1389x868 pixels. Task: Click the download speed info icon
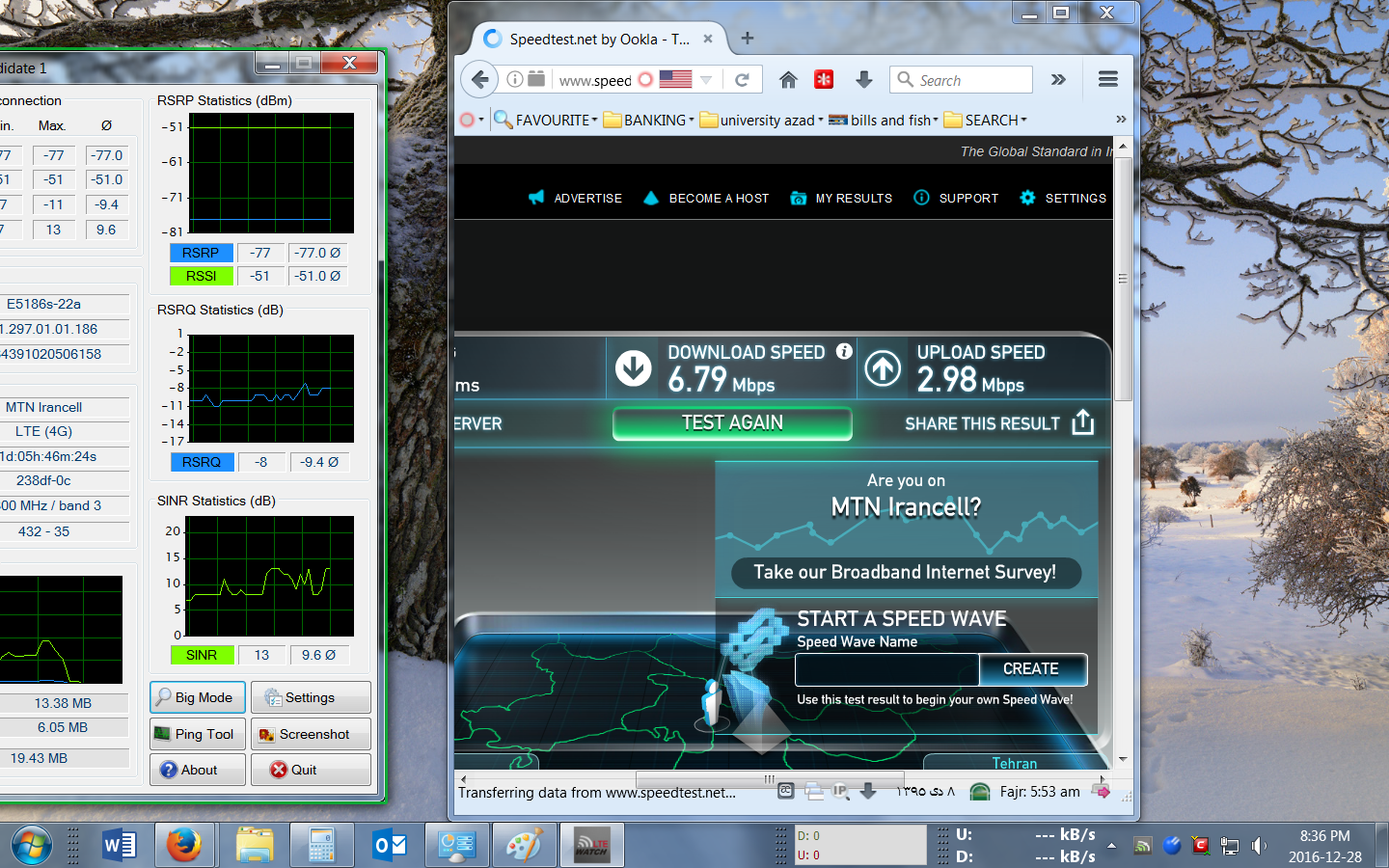coord(844,351)
